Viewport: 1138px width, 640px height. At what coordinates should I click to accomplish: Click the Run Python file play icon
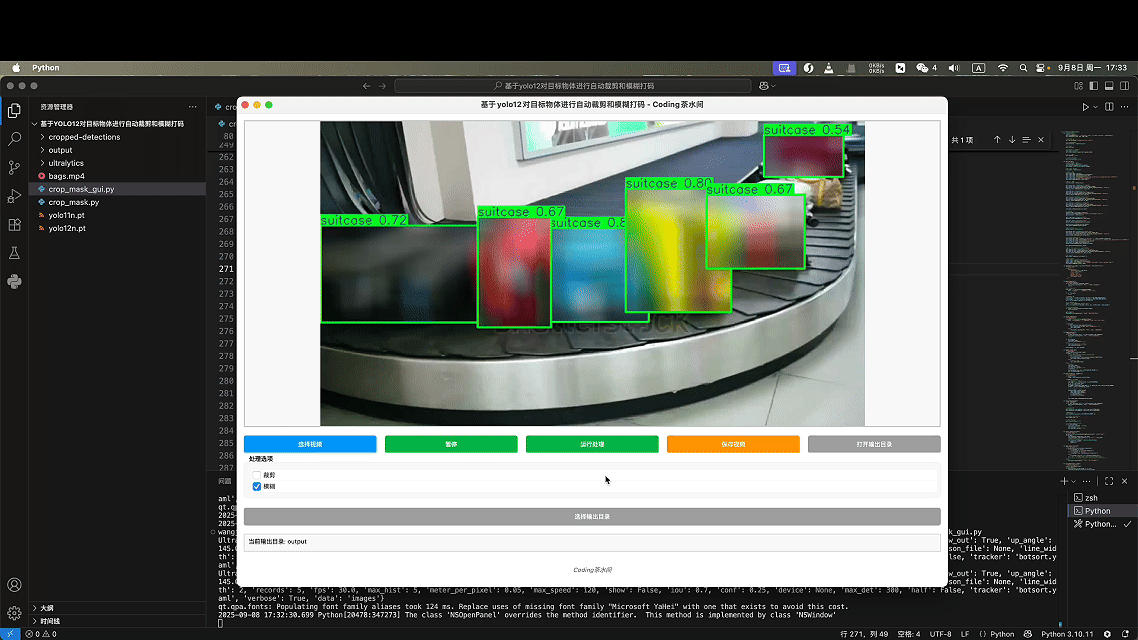point(1085,106)
